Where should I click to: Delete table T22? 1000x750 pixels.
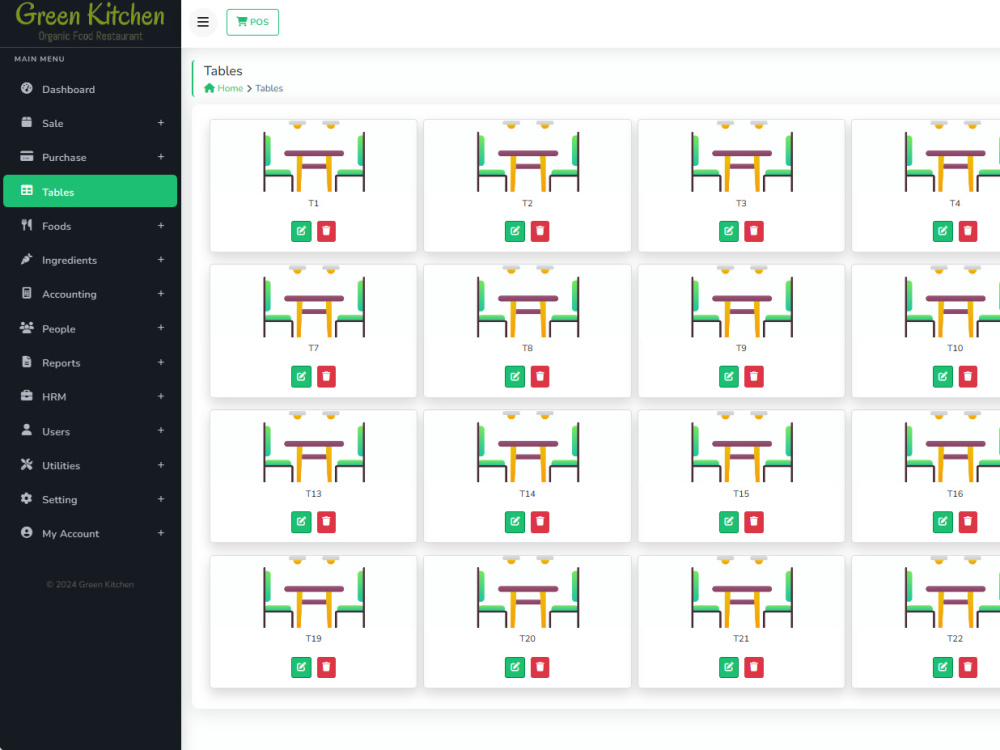coord(967,667)
